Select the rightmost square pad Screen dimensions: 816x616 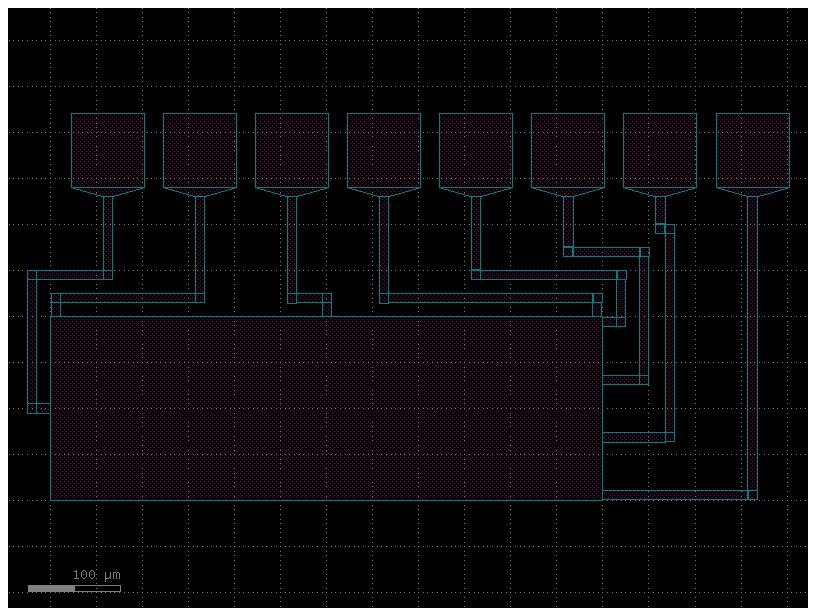(752, 150)
